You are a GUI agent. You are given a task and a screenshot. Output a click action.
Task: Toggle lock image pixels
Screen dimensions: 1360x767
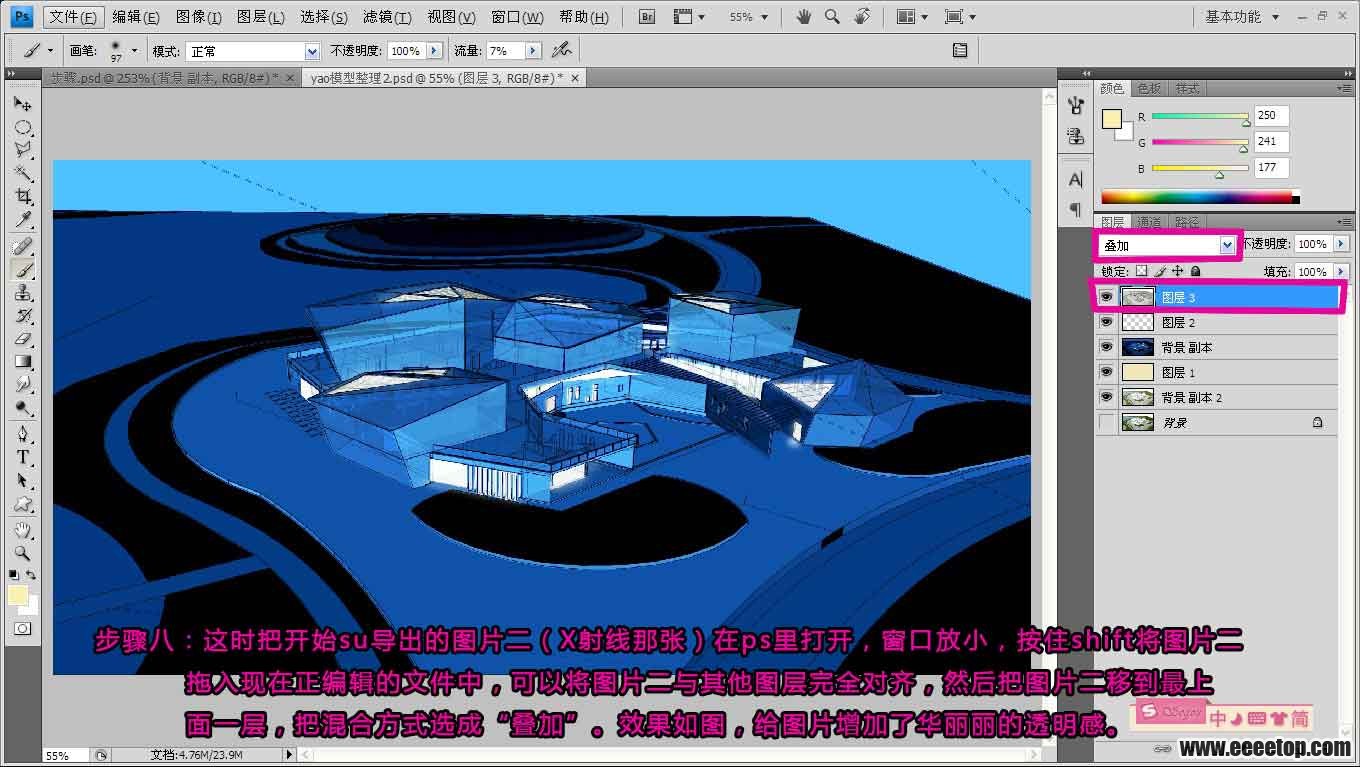click(1160, 271)
